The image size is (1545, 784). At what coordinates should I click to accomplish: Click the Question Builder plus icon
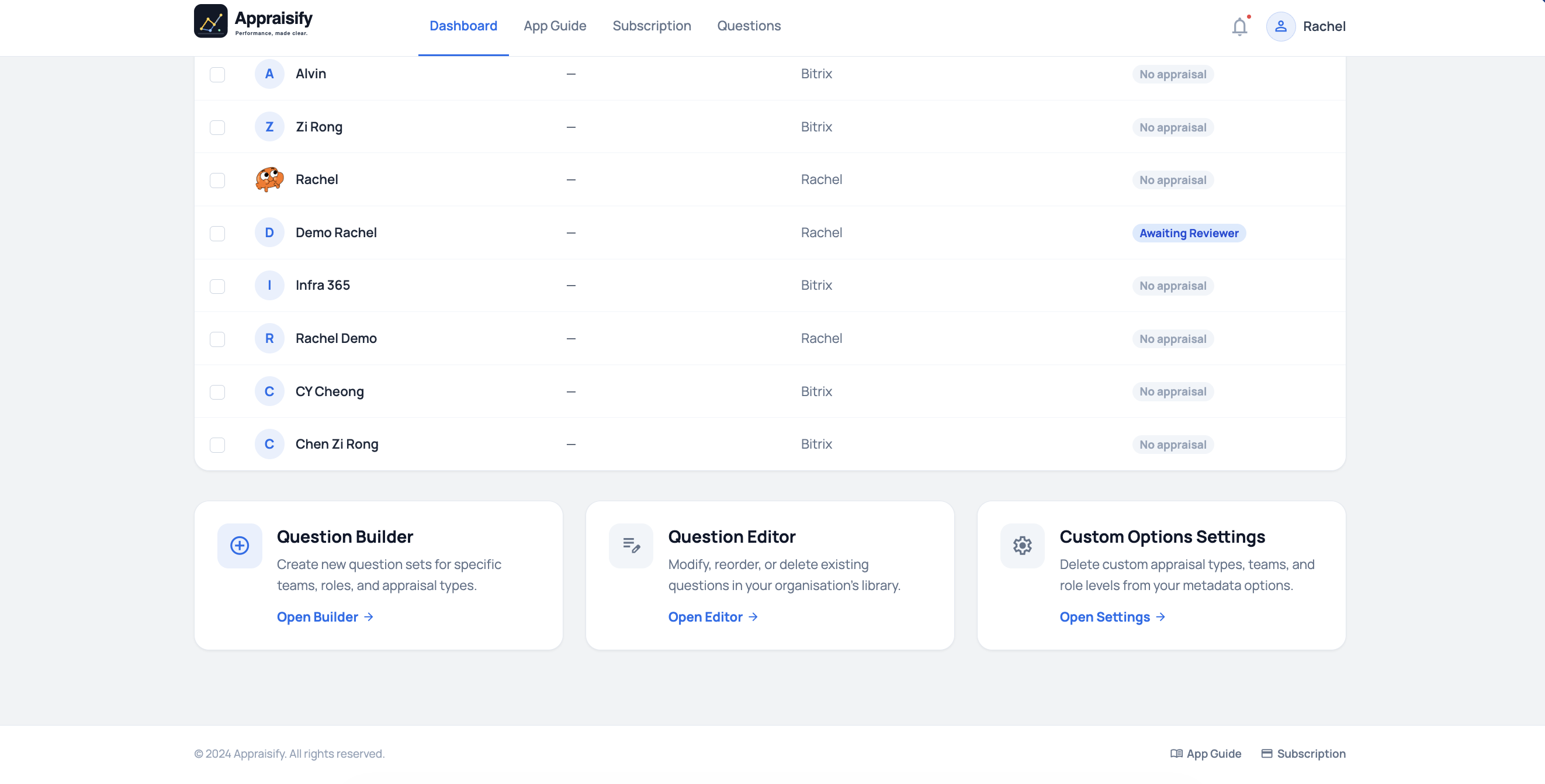pyautogui.click(x=240, y=545)
